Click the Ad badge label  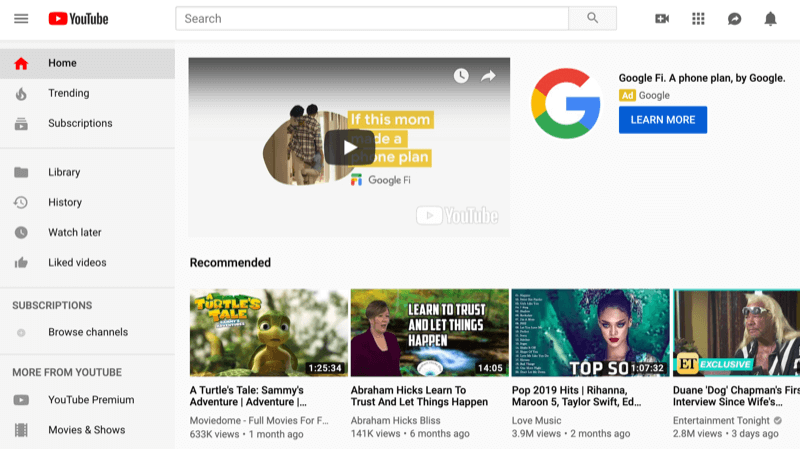click(627, 95)
